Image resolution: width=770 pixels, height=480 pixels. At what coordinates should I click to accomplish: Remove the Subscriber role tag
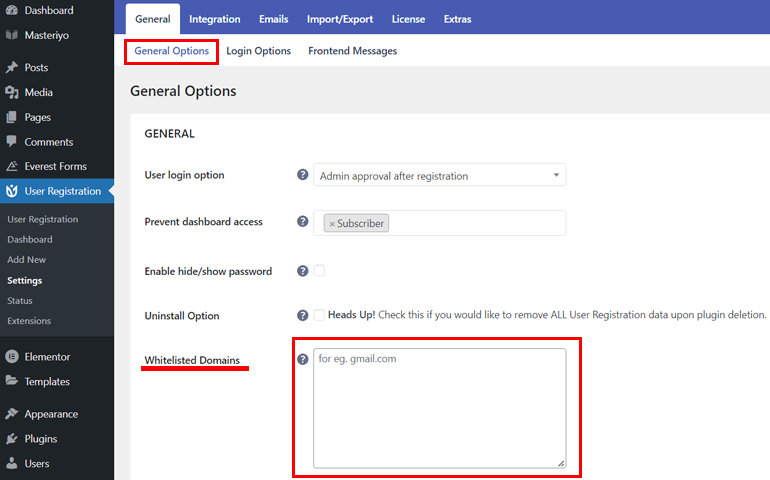(x=332, y=224)
